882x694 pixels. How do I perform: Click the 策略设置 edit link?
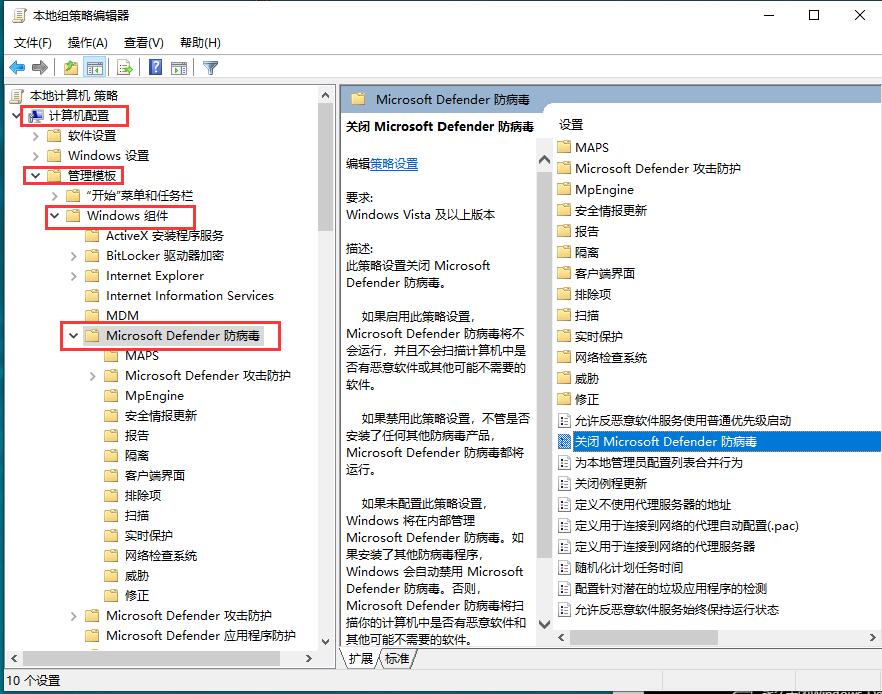point(394,164)
